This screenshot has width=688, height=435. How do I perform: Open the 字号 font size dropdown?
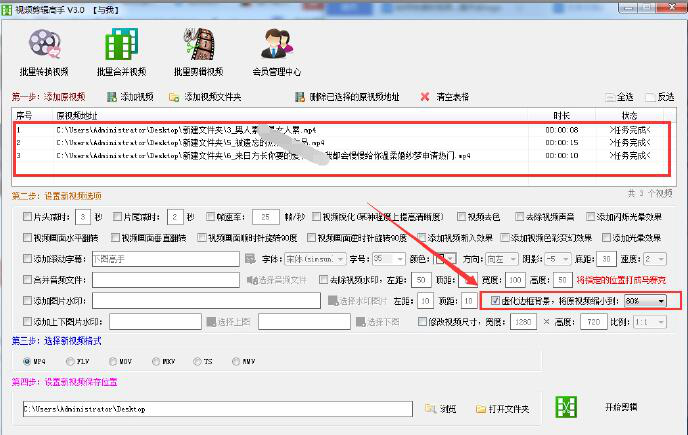click(389, 259)
